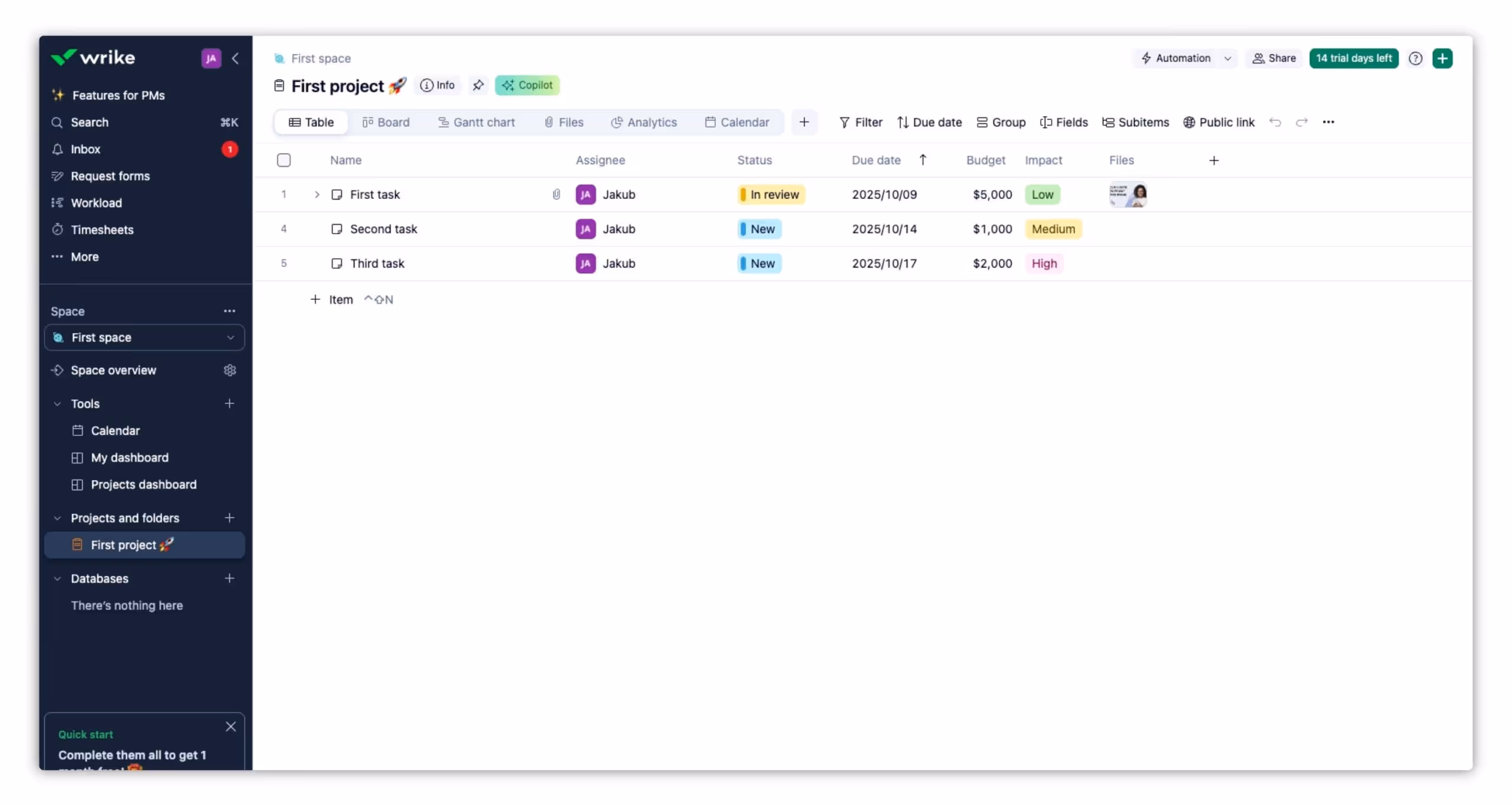1512x806 pixels.
Task: Click the Share button
Action: 1274,58
